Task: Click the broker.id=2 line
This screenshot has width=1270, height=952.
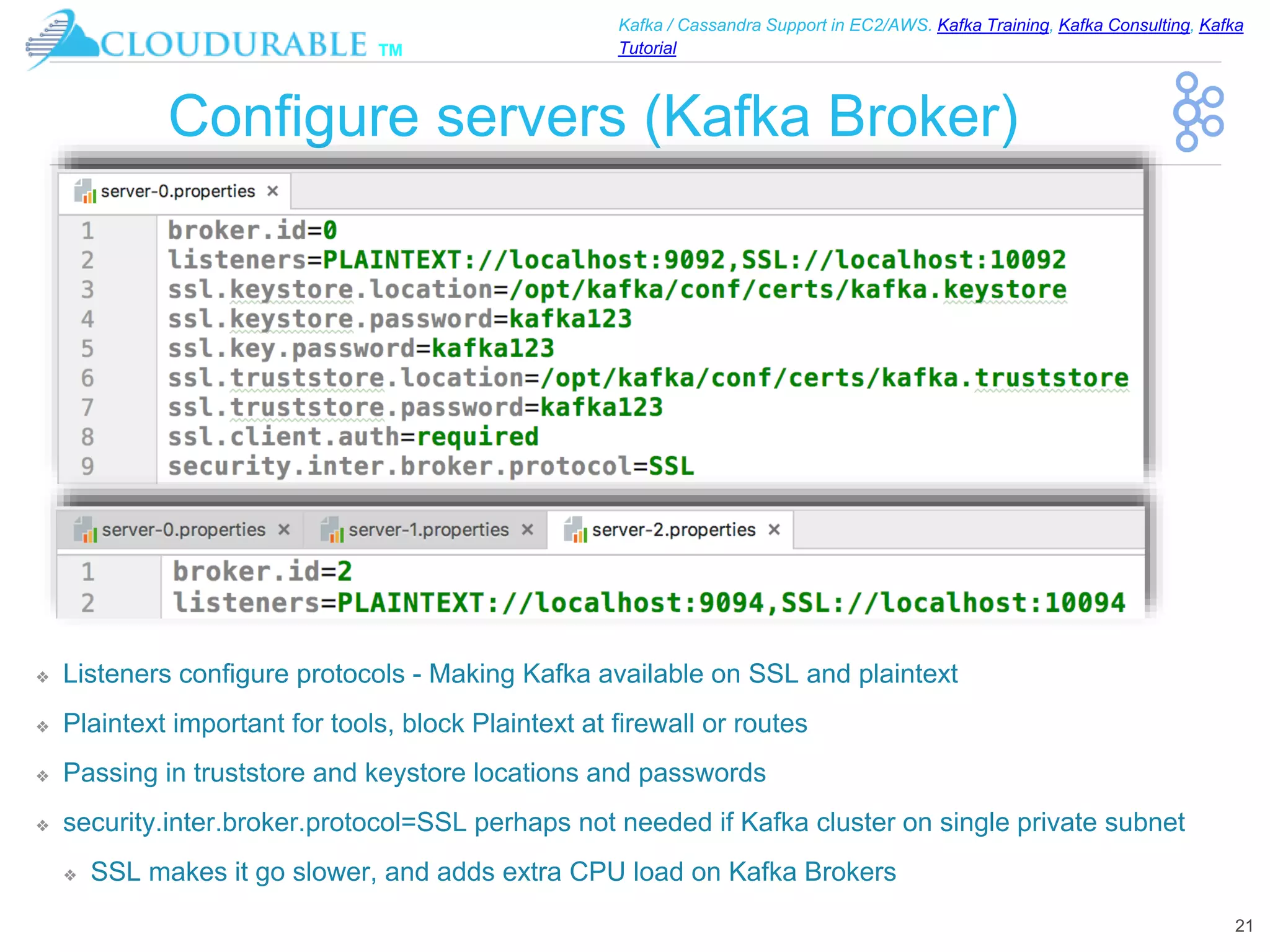Action: click(262, 571)
